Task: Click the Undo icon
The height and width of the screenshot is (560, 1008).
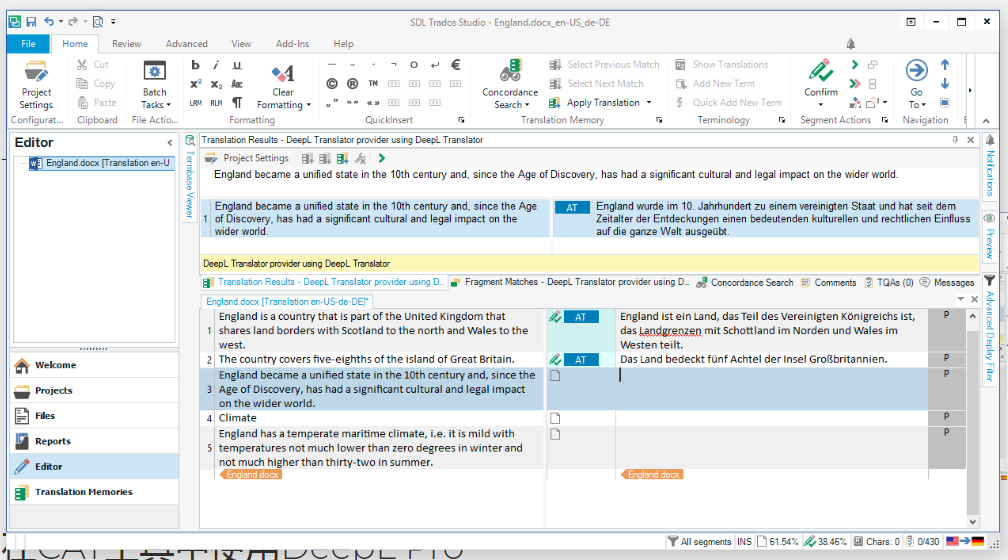Action: click(49, 22)
